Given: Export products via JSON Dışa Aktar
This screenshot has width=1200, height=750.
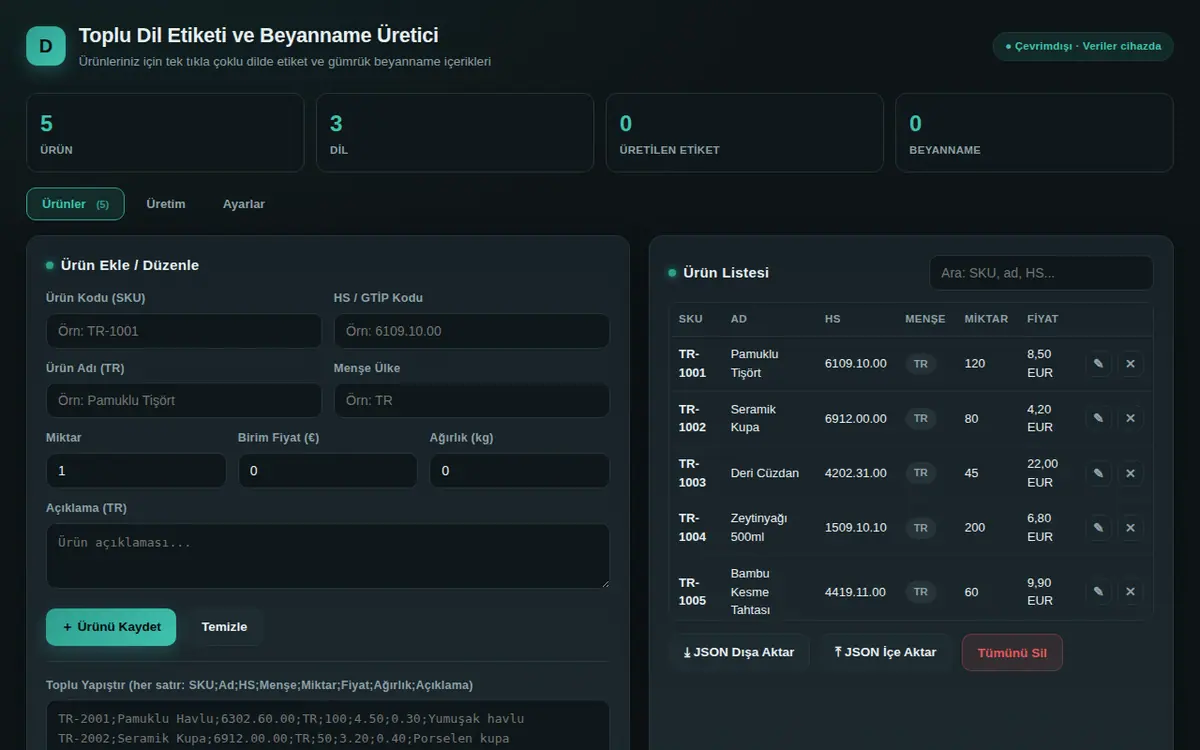Looking at the screenshot, I should pos(739,652).
